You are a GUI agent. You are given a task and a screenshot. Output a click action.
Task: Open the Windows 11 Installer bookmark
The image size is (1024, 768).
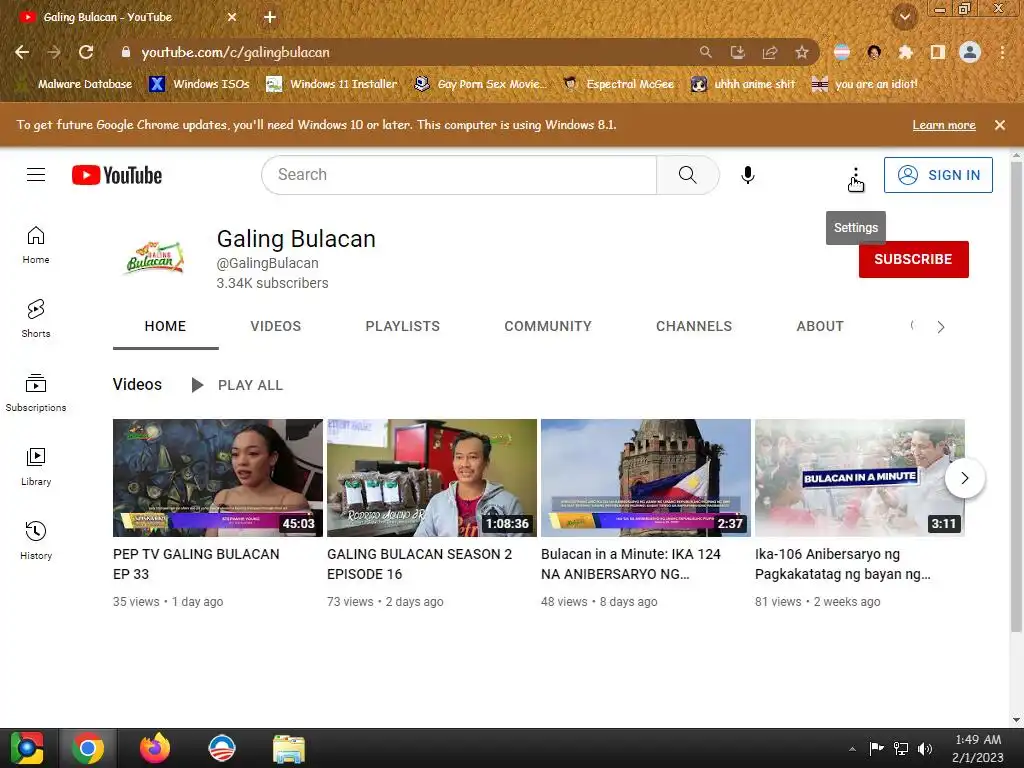332,84
